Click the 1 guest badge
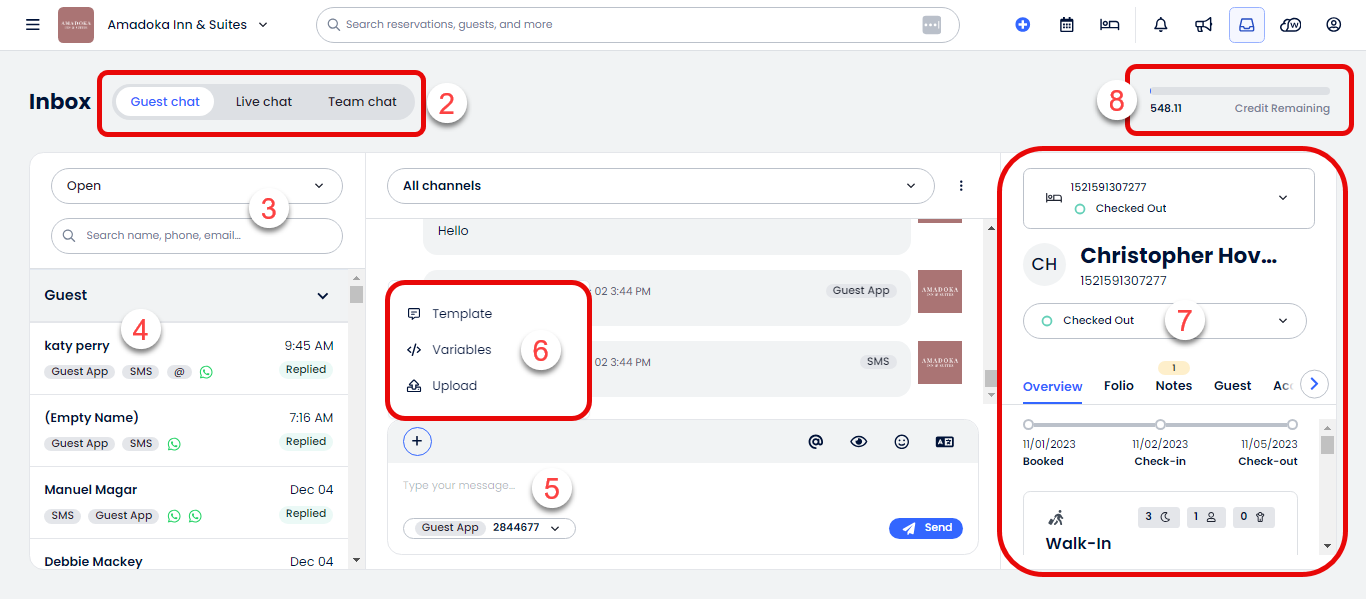The image size is (1366, 599). click(1205, 517)
